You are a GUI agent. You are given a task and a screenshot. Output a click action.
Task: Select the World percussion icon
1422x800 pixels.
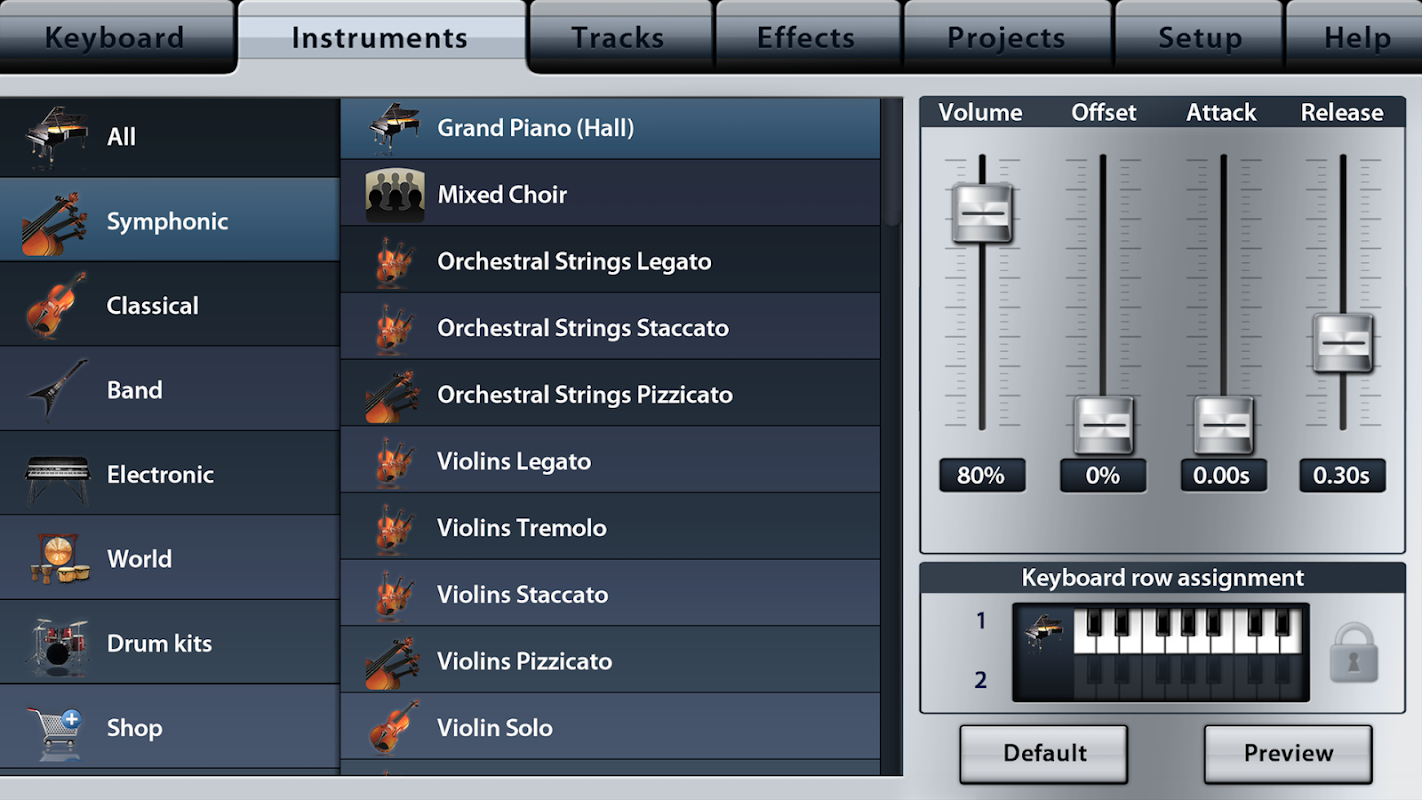[58, 559]
